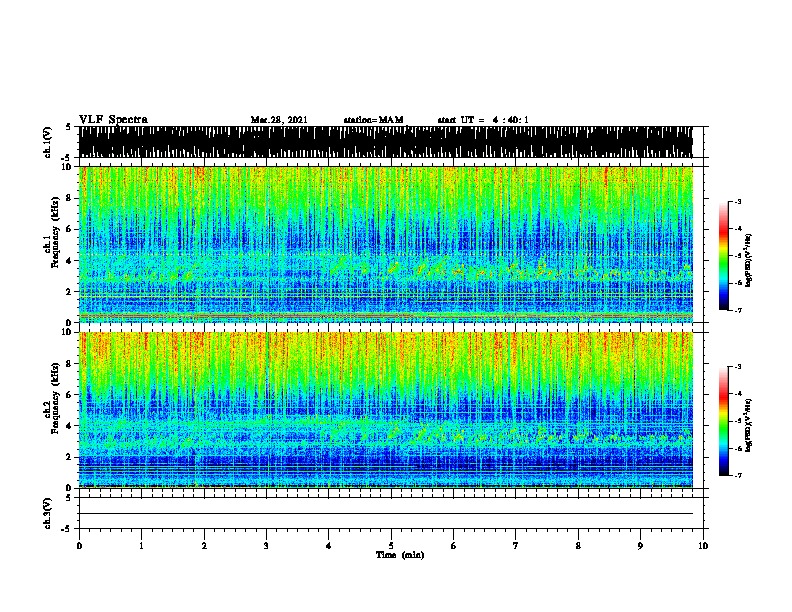
Task: Click inside the ch.1 voltage waveform panel
Action: coord(385,142)
